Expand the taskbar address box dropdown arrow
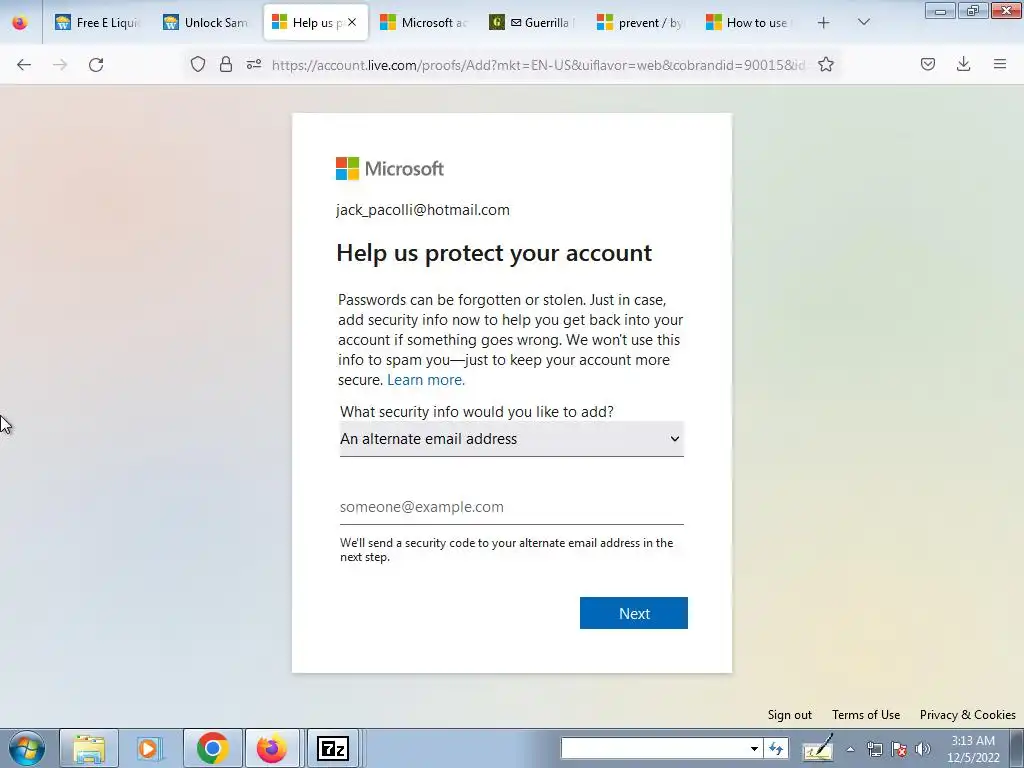 754,748
